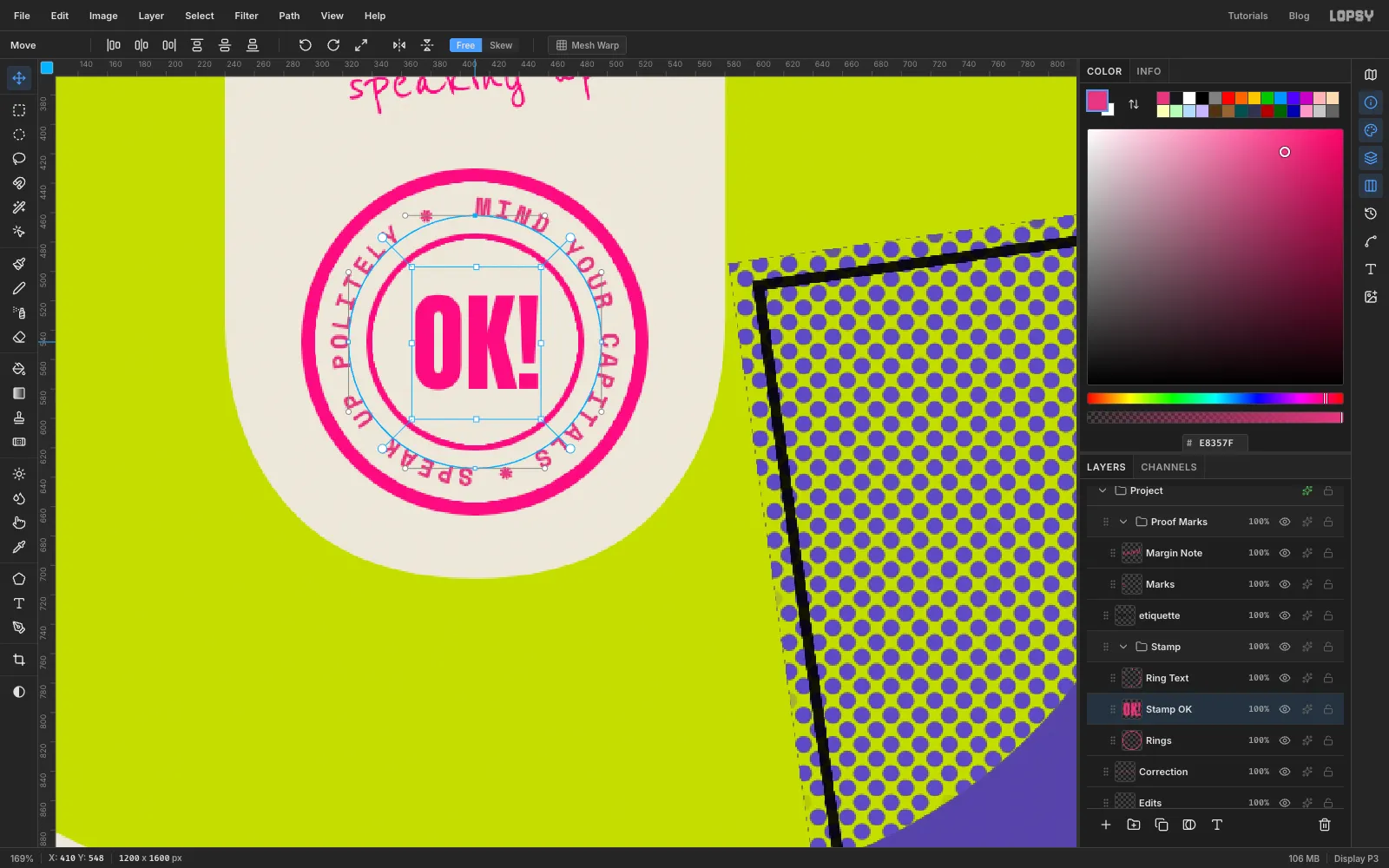1389x868 pixels.
Task: Delete layer with the trash icon
Action: point(1325,825)
